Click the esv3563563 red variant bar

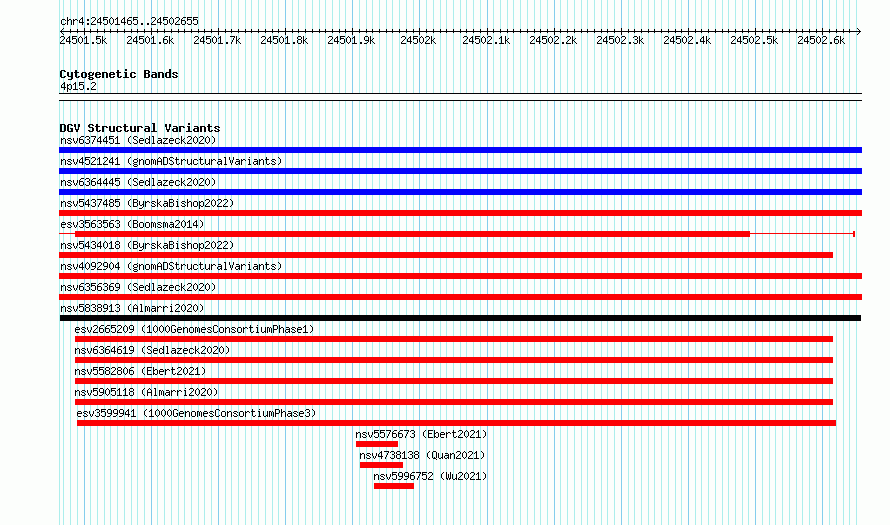tap(412, 234)
